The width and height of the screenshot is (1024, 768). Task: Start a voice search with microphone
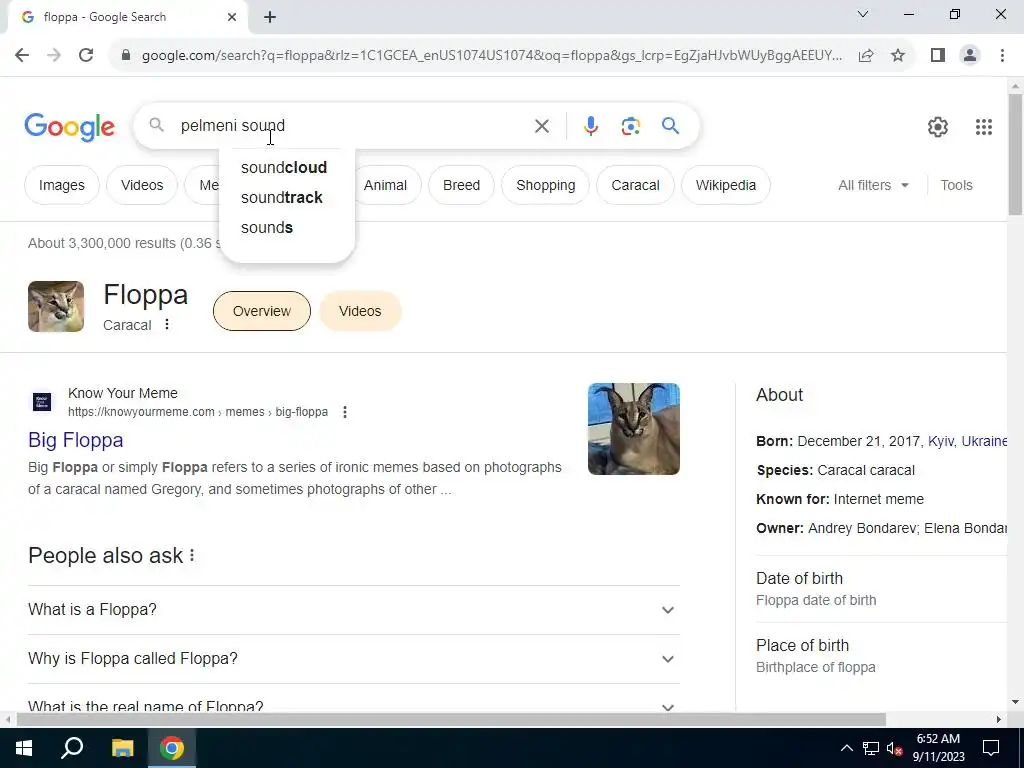590,126
